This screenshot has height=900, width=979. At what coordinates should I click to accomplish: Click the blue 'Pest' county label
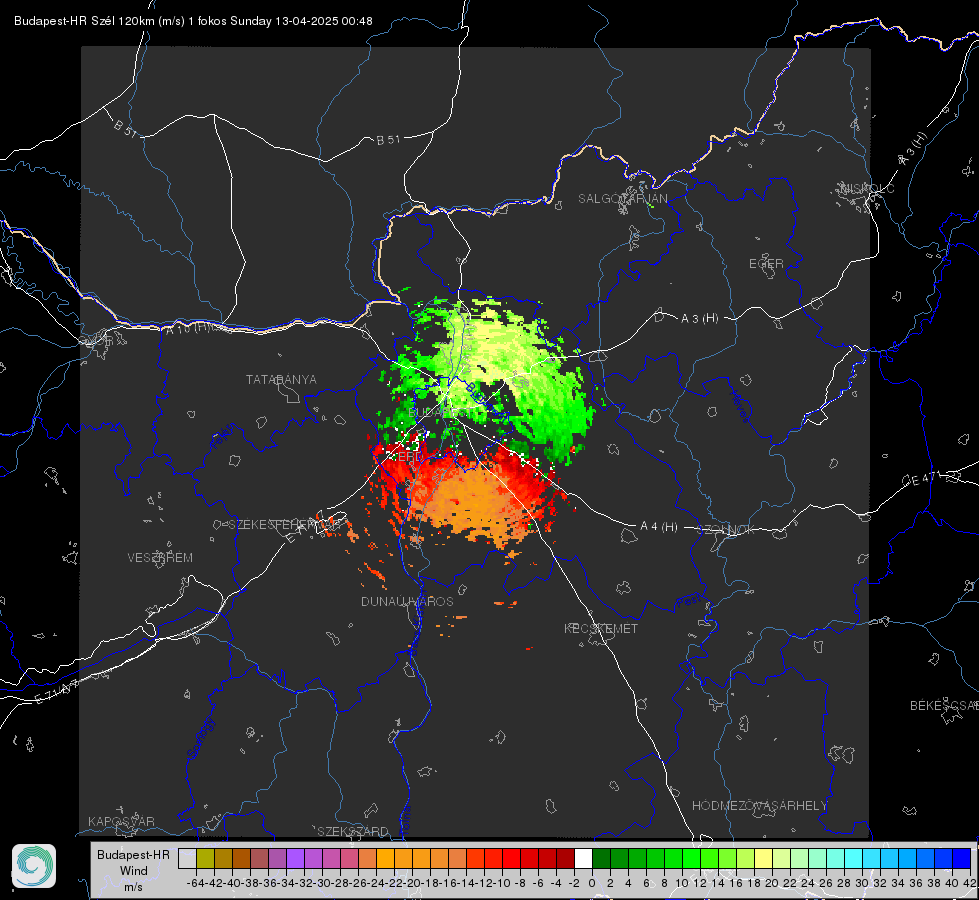(688, 601)
